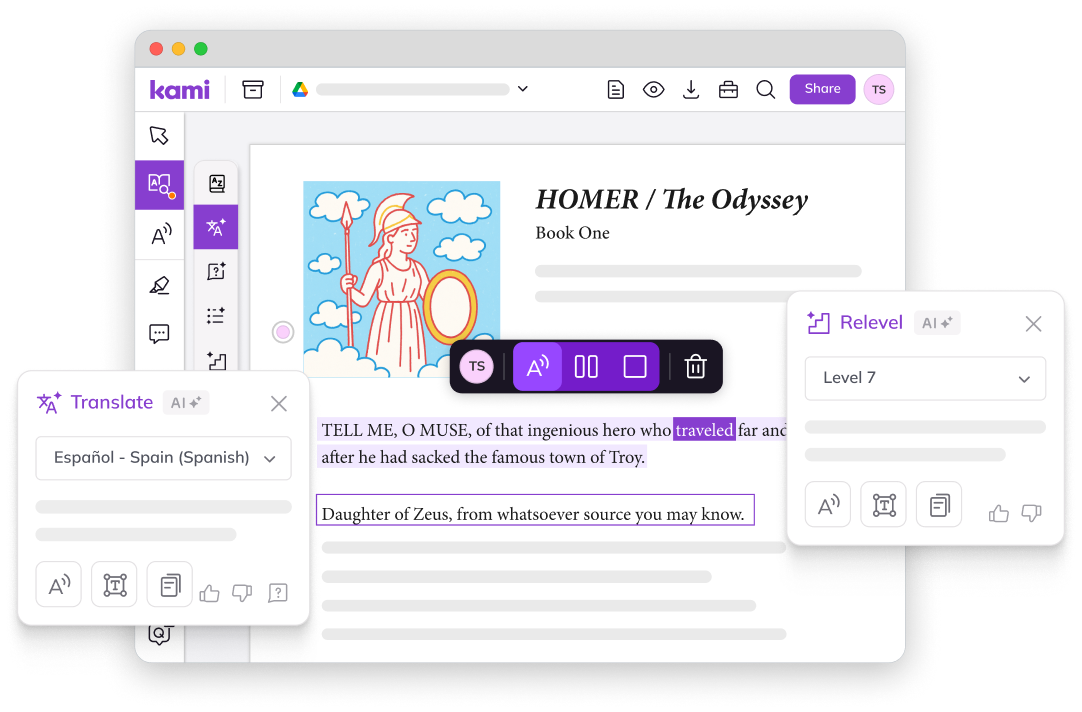Click the stop square on floating toolbar
The width and height of the screenshot is (1082, 712).
coord(635,366)
